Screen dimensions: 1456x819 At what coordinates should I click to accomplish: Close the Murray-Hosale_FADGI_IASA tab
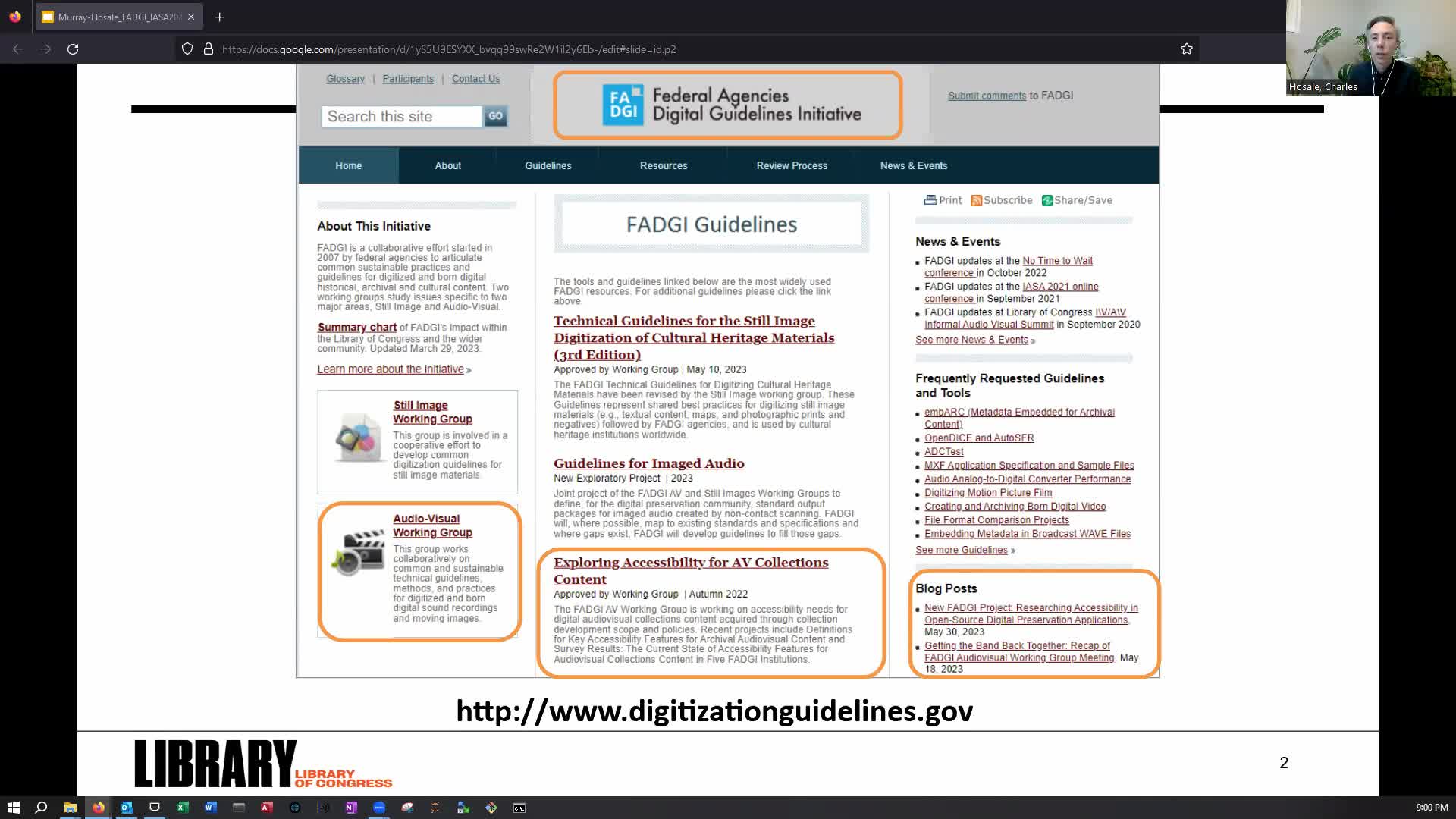coord(191,17)
